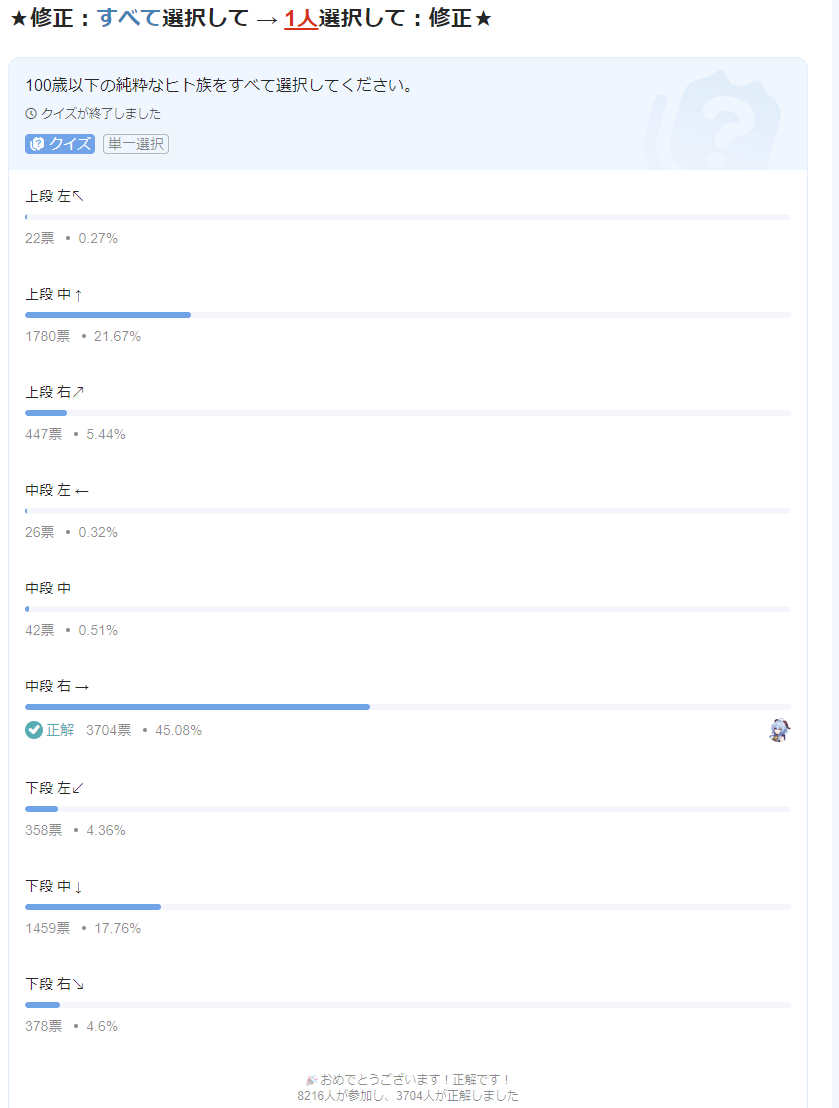This screenshot has width=839, height=1108.
Task: Click the clock icon beside quiz ended
Action: (x=31, y=114)
